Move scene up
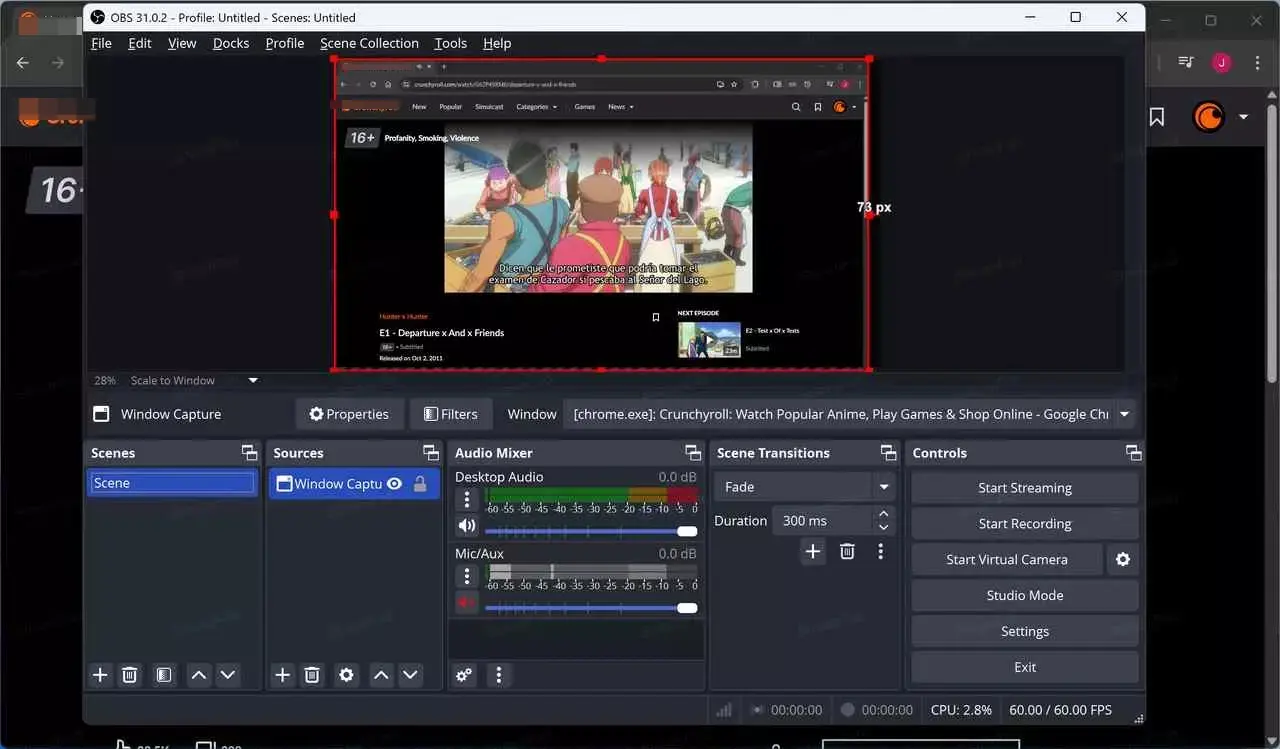 (x=198, y=675)
